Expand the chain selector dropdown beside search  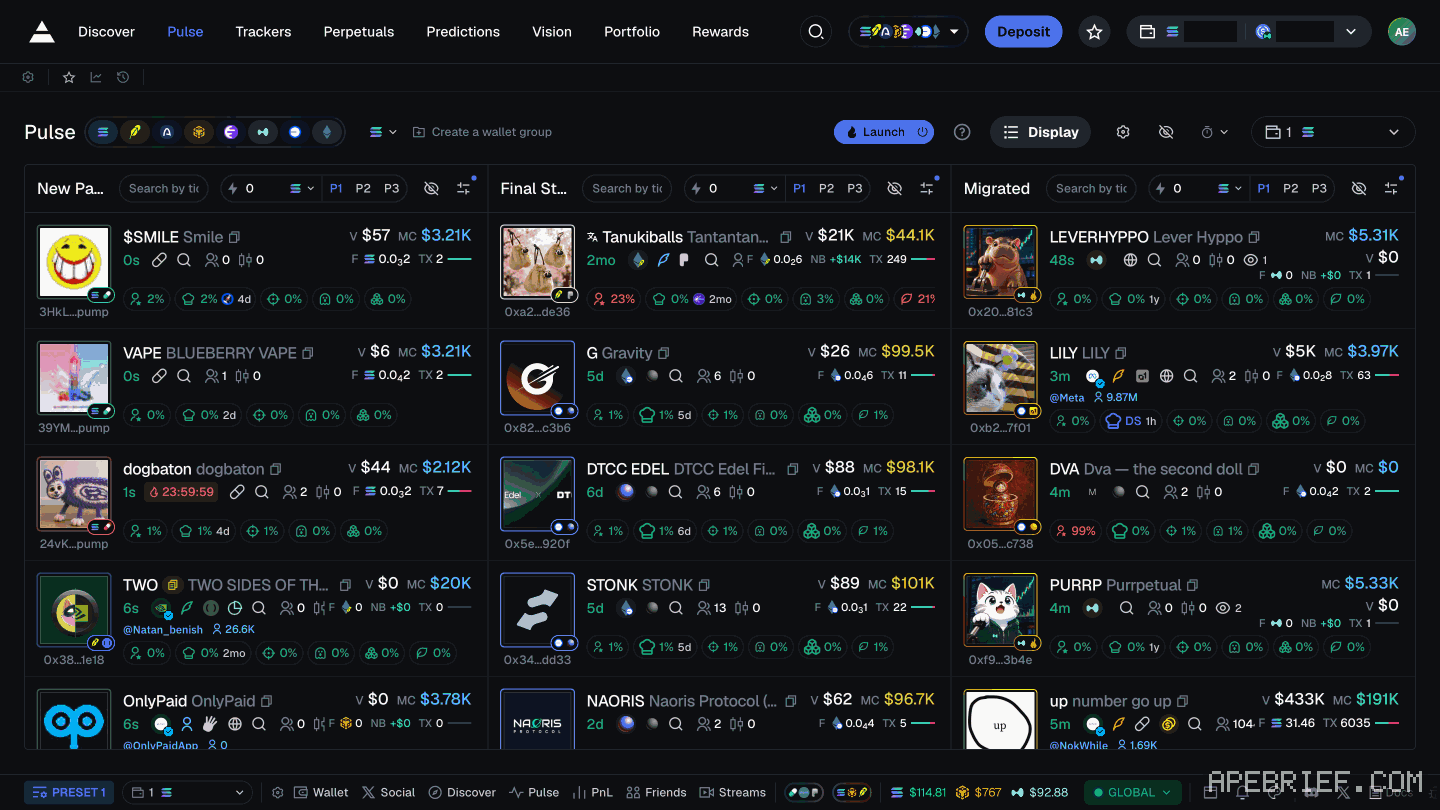tap(909, 32)
